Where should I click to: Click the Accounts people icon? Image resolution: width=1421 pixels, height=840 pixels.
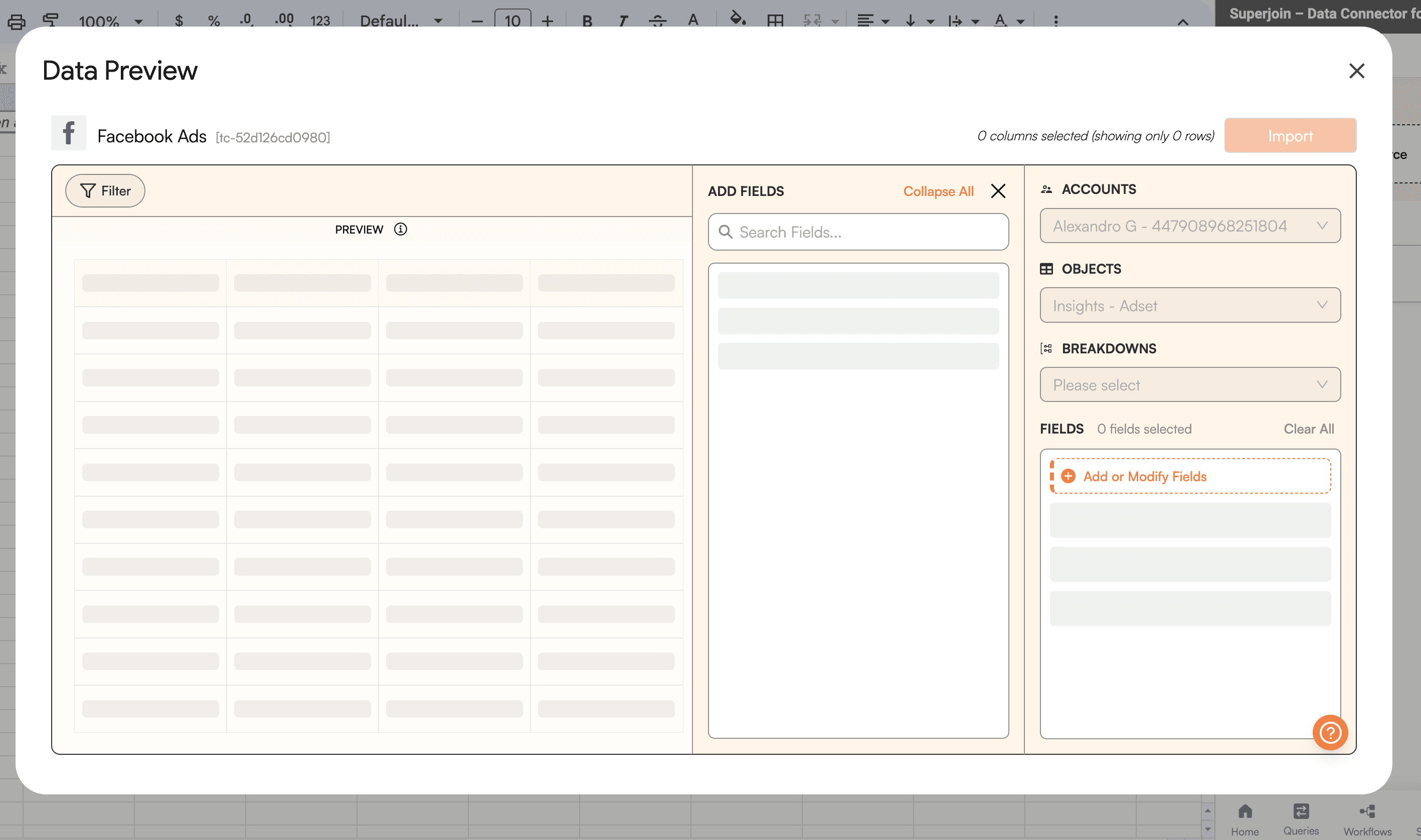tap(1046, 189)
